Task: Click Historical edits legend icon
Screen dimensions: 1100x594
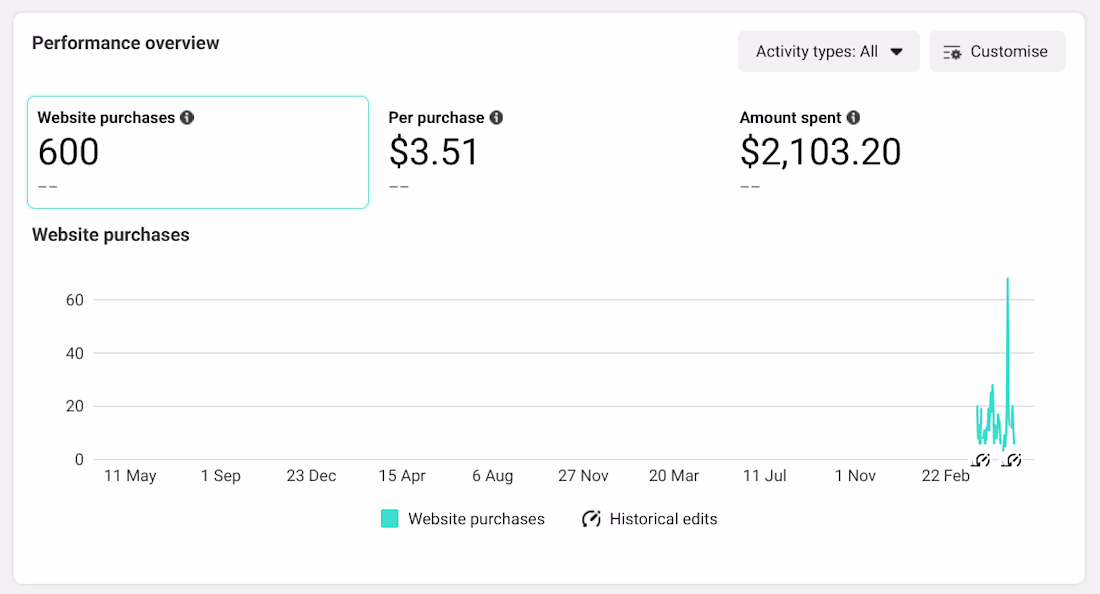Action: (x=591, y=519)
